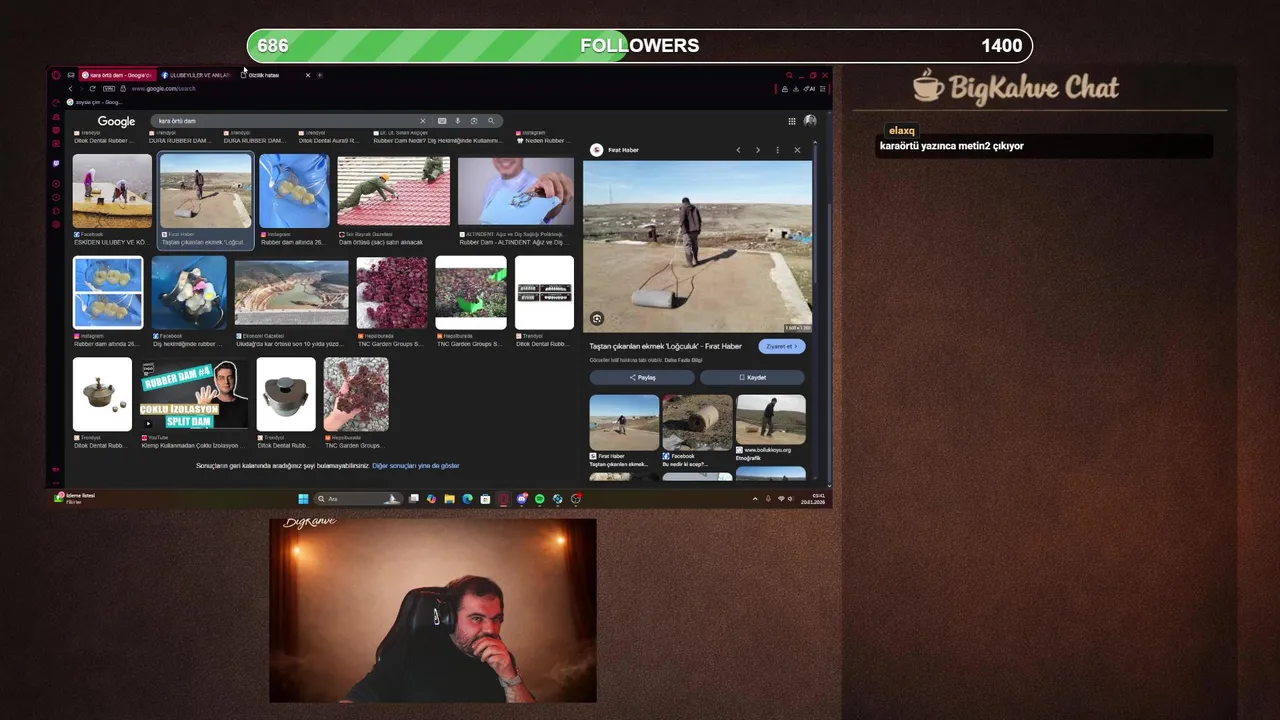Viewport: 1280px width, 720px height.
Task: Search by image with the Lens icon
Action: 474,121
